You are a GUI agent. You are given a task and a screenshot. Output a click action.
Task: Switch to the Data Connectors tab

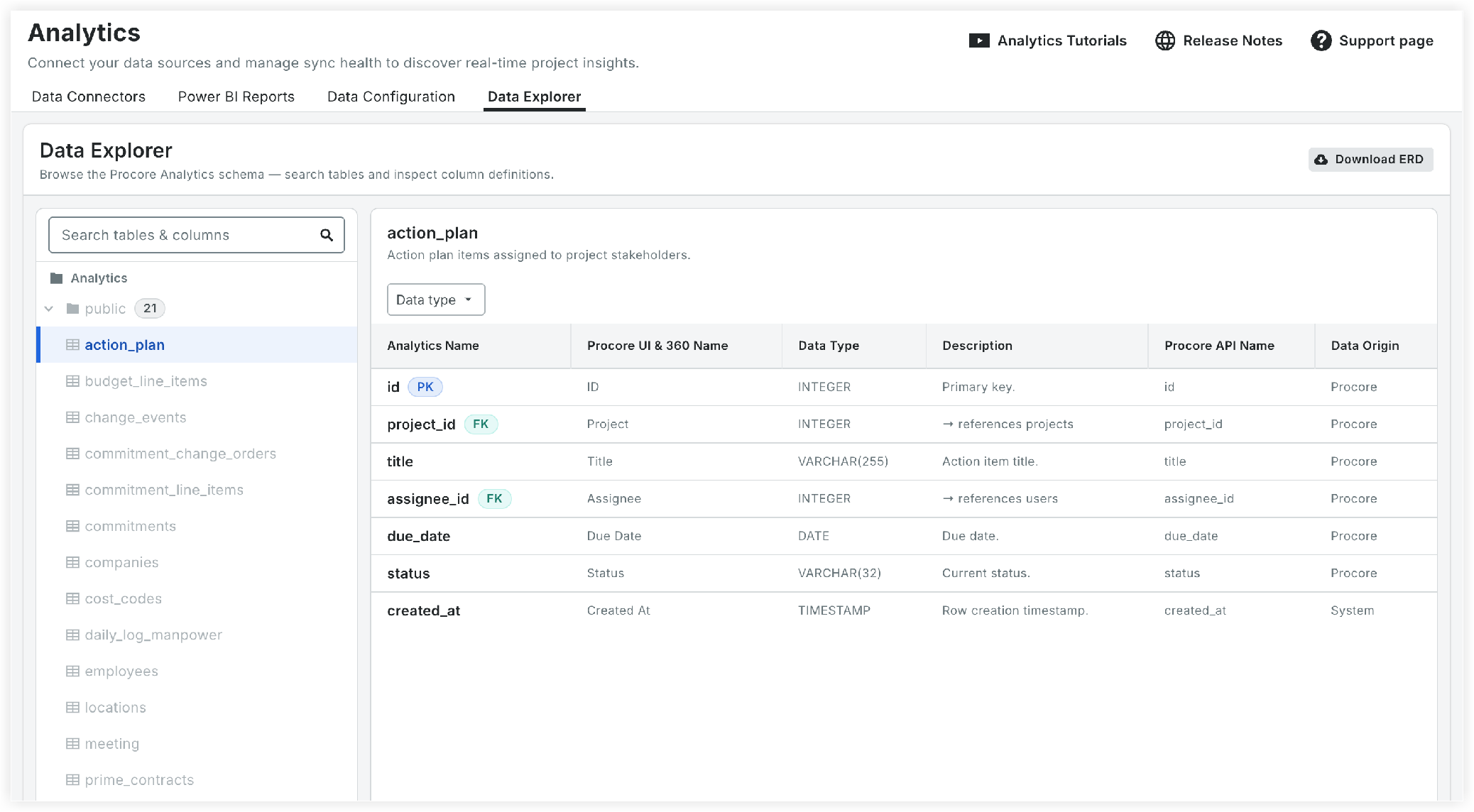(89, 97)
